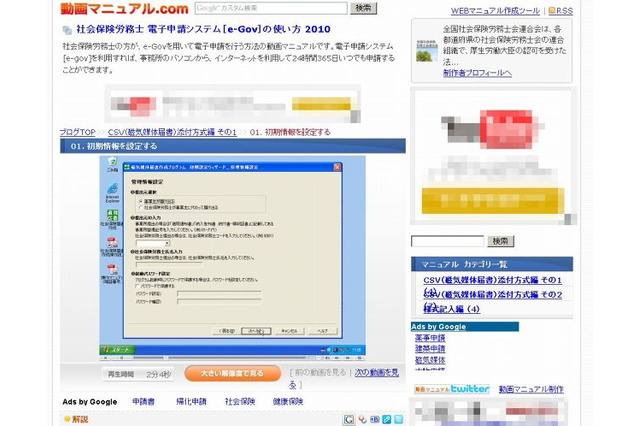Click the Recycle Bin icon in the video
The image size is (640, 426).
112,162
